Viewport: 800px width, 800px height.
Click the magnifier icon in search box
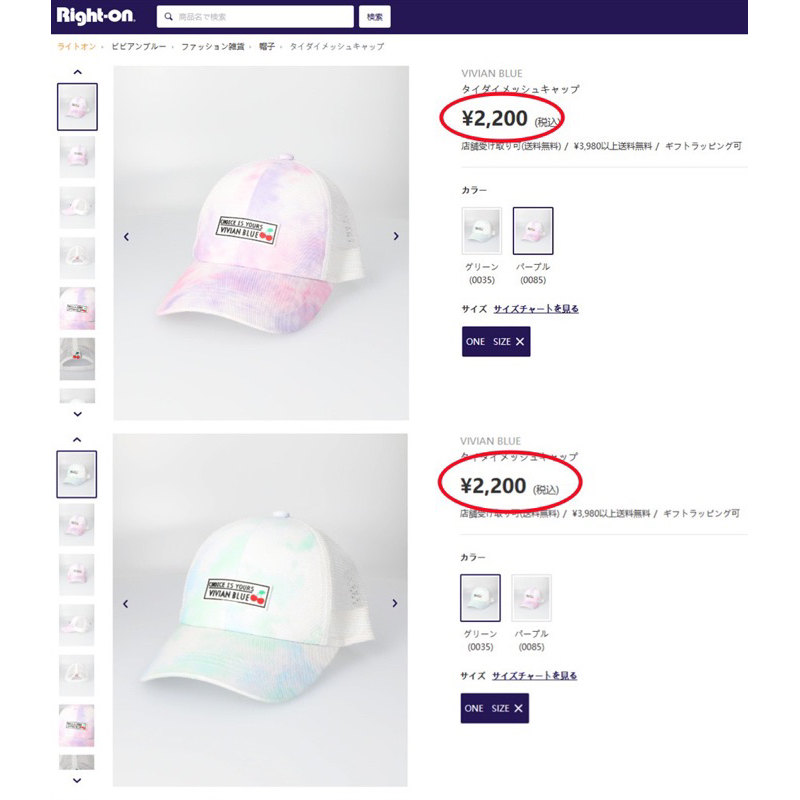point(168,17)
